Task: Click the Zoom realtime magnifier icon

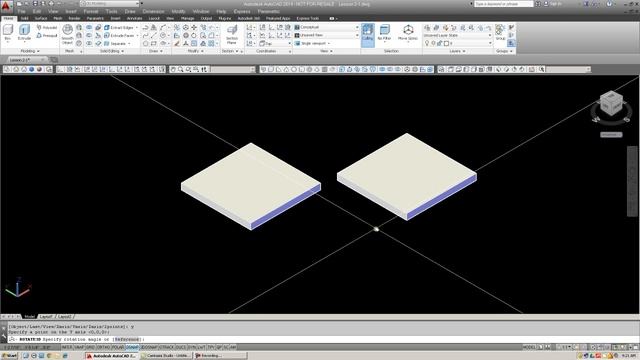Action: pos(180,69)
